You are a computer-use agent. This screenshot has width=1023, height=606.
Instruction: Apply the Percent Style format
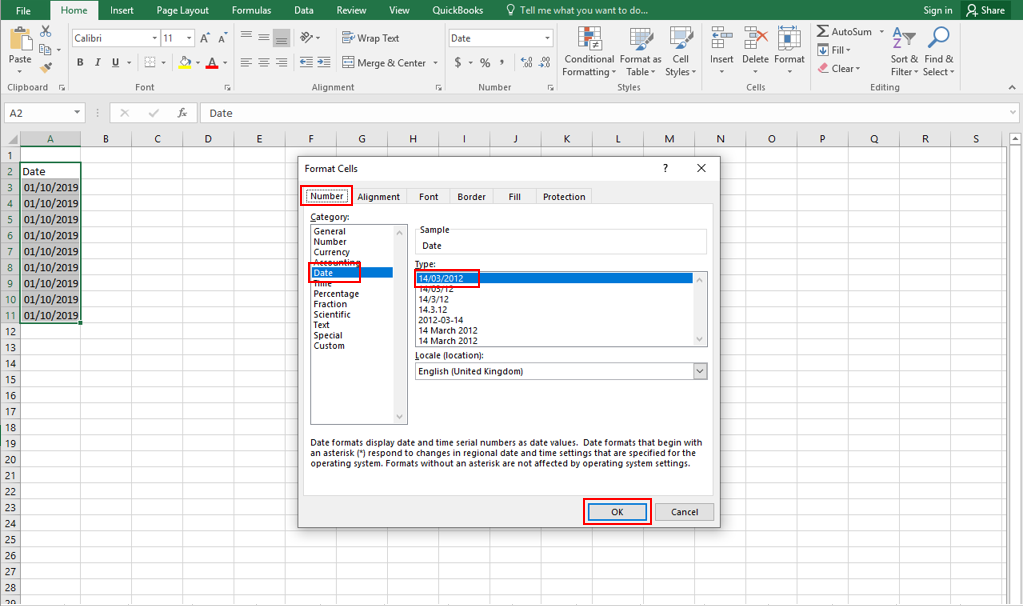pos(486,62)
